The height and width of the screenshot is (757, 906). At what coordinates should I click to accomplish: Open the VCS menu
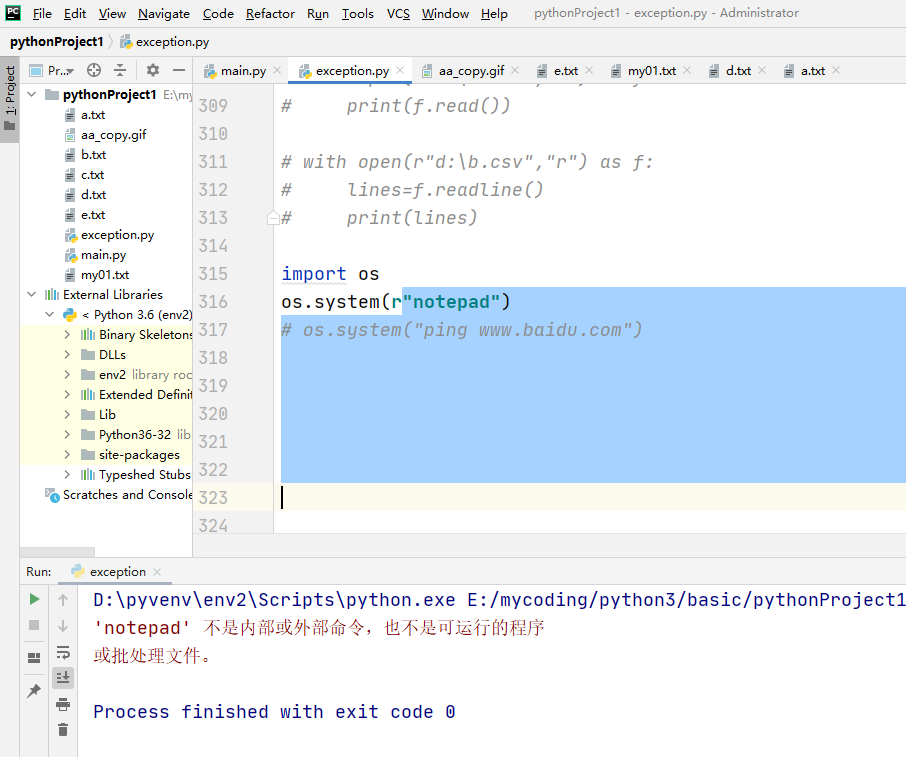coord(398,13)
